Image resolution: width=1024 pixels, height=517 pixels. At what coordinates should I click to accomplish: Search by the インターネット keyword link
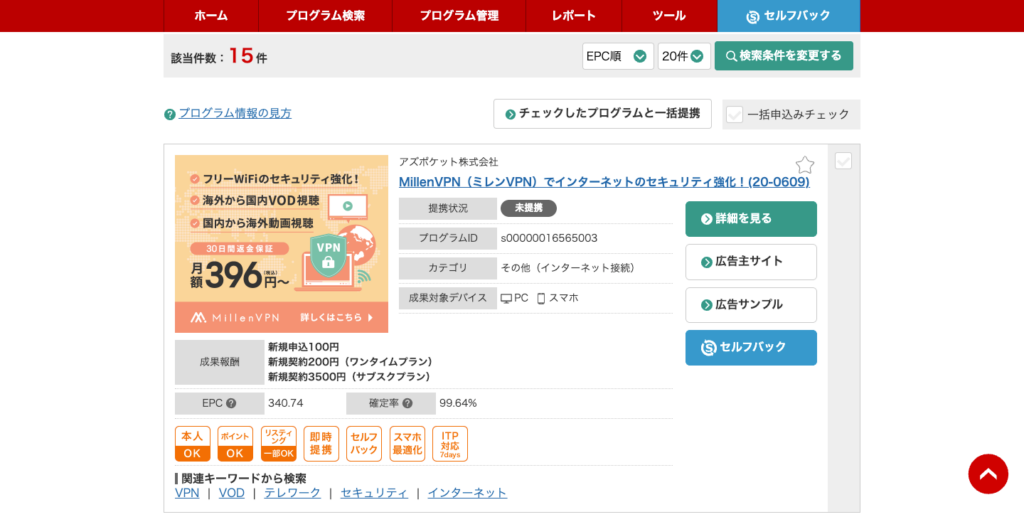(x=467, y=493)
